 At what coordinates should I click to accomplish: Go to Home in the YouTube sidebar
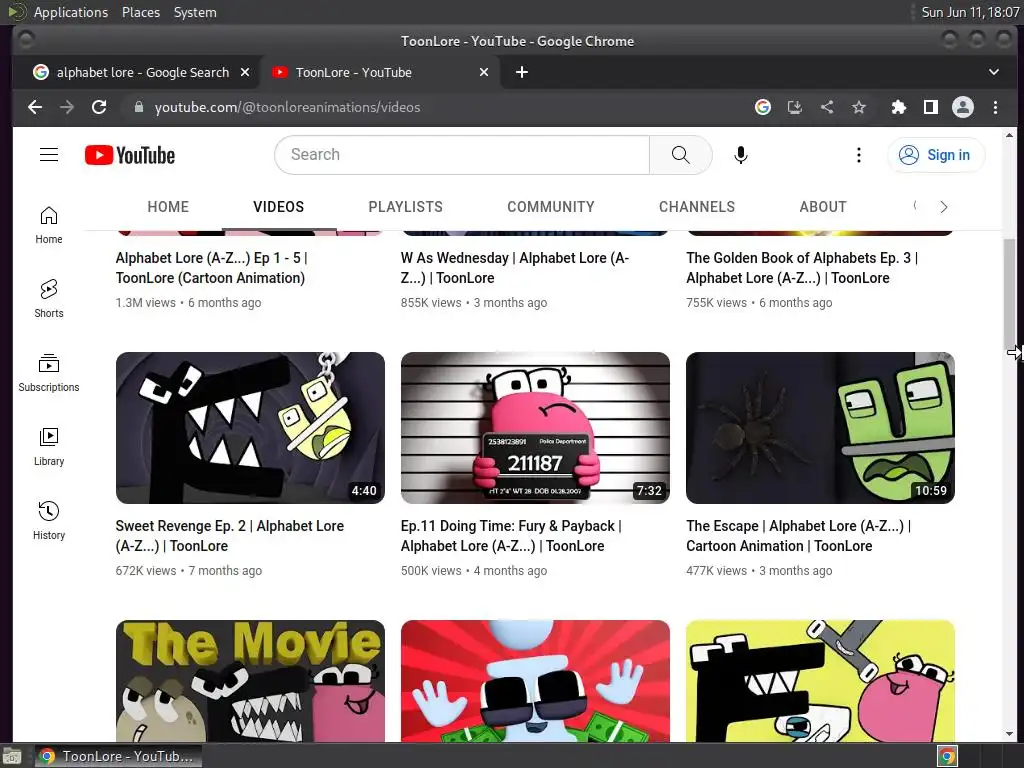click(49, 225)
